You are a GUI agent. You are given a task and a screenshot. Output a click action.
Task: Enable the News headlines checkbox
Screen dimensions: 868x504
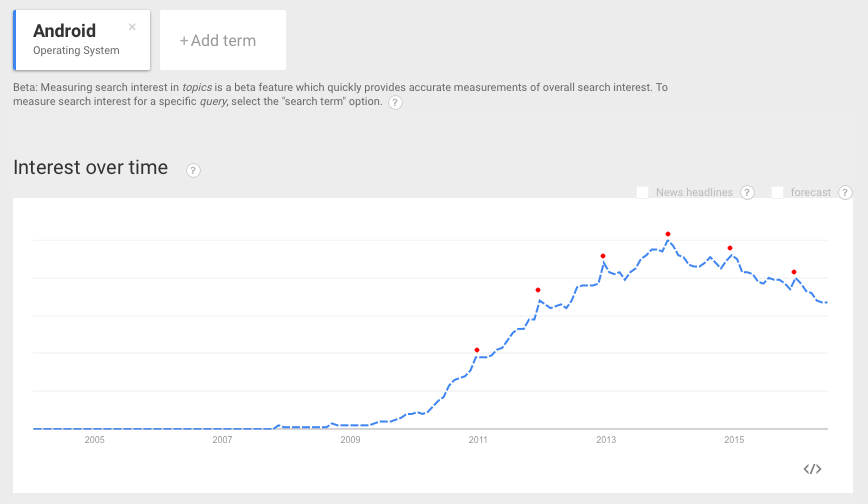click(643, 192)
